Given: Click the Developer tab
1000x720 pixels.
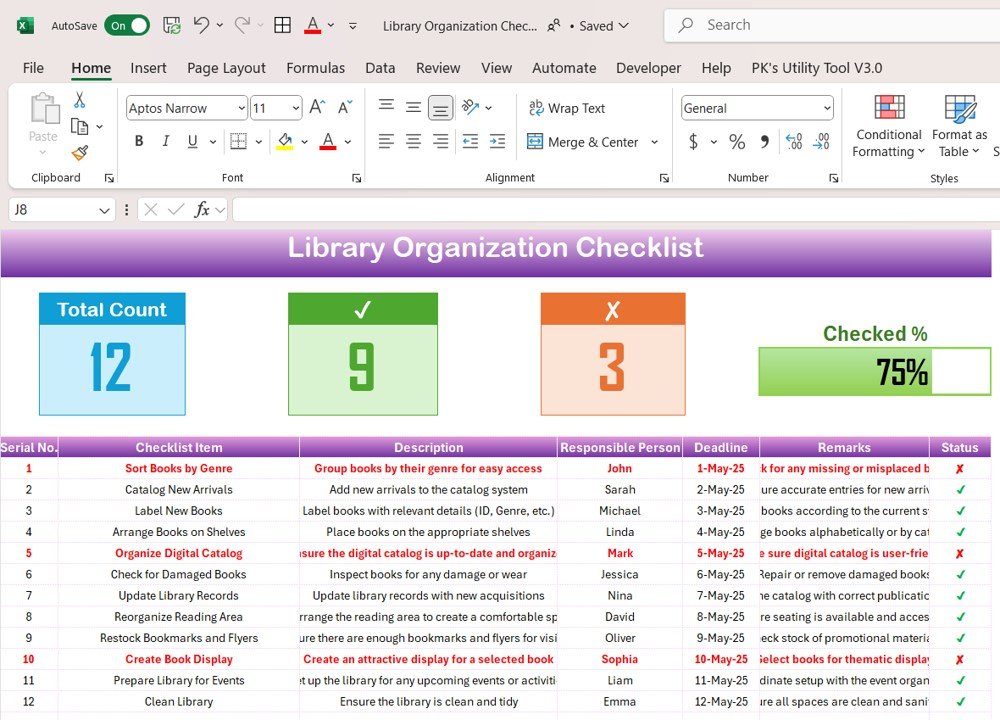Looking at the screenshot, I should pos(649,68).
